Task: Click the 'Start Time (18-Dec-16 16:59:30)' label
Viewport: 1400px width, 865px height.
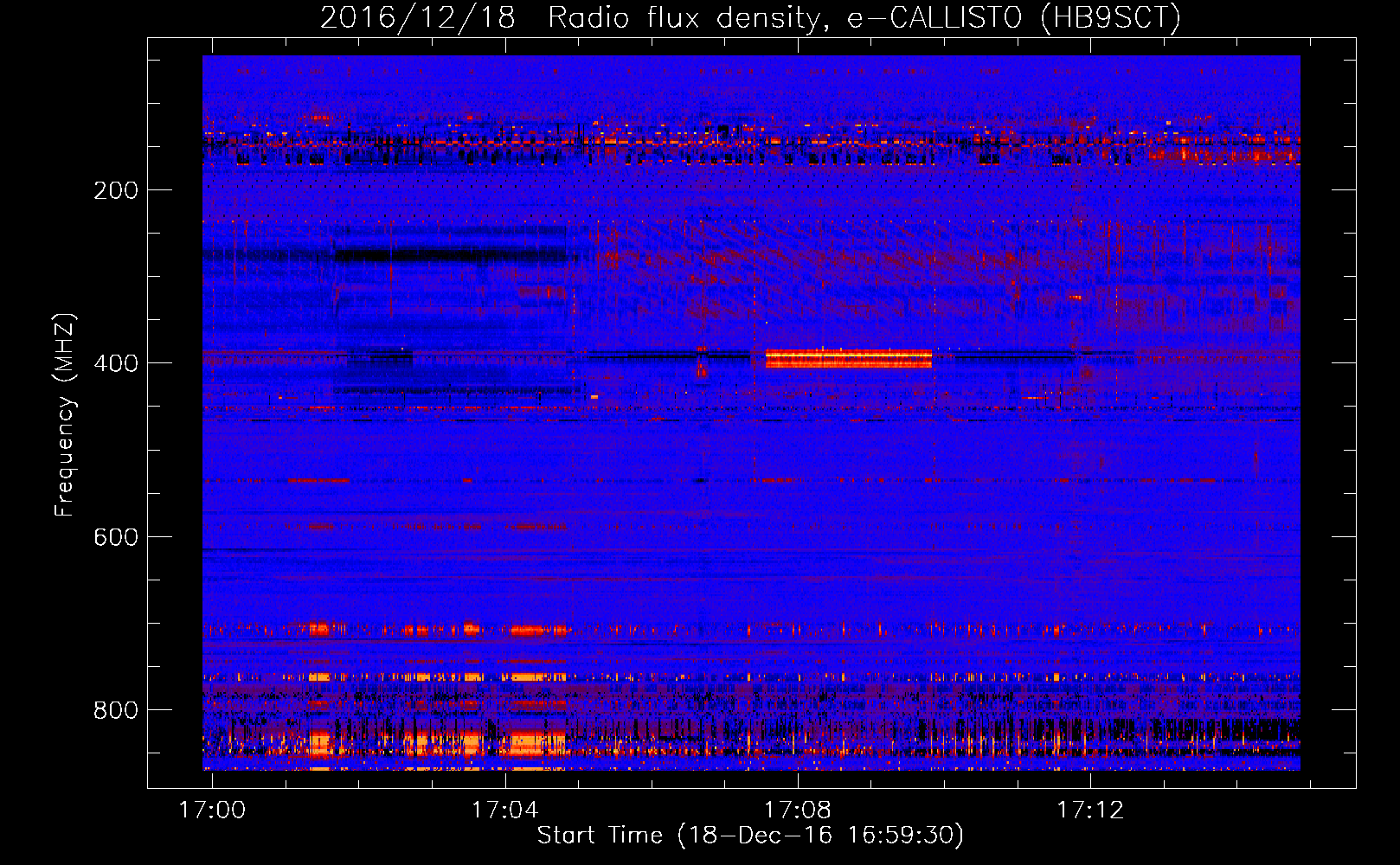Action: [x=750, y=836]
